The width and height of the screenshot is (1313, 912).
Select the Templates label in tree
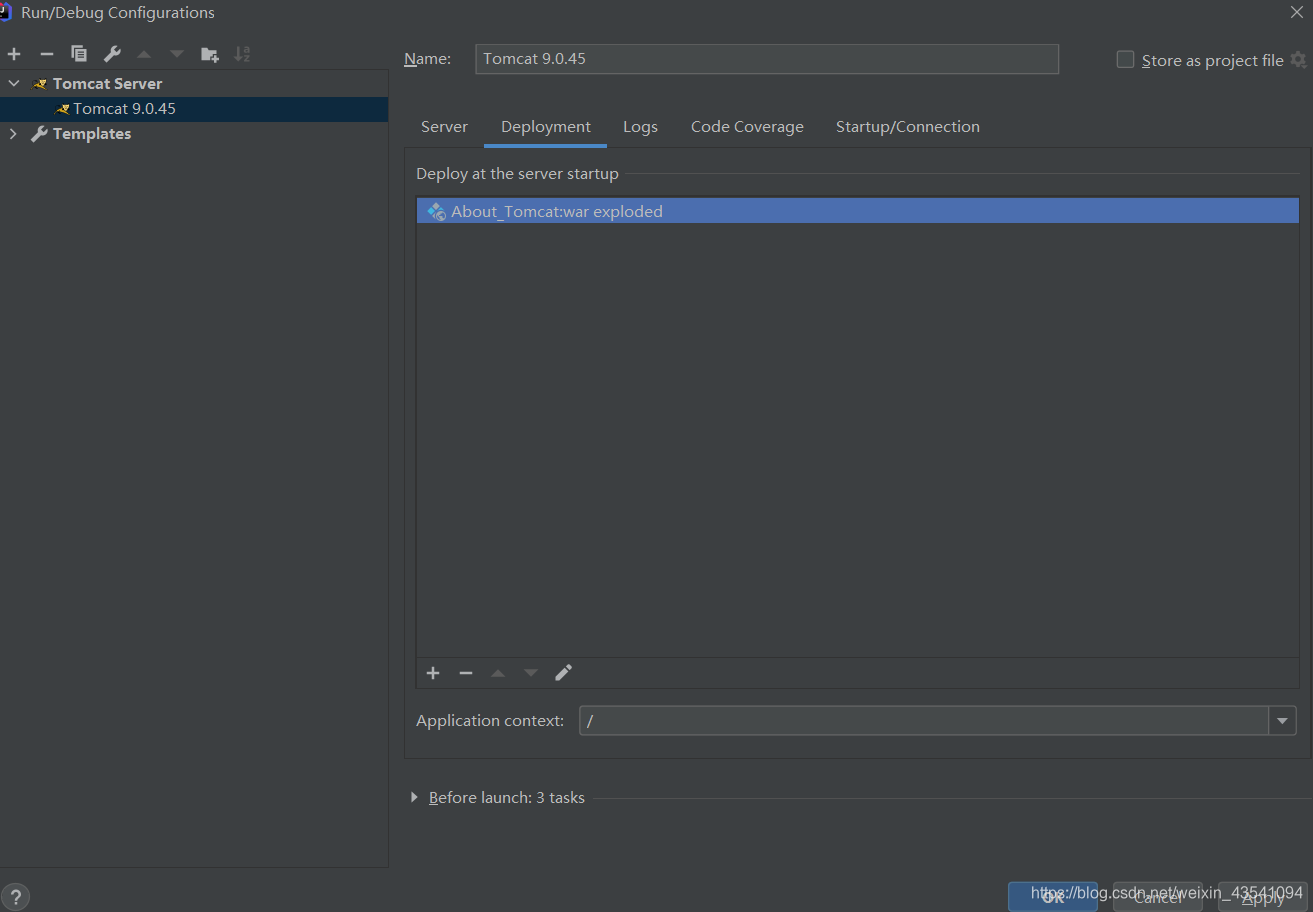click(x=92, y=133)
